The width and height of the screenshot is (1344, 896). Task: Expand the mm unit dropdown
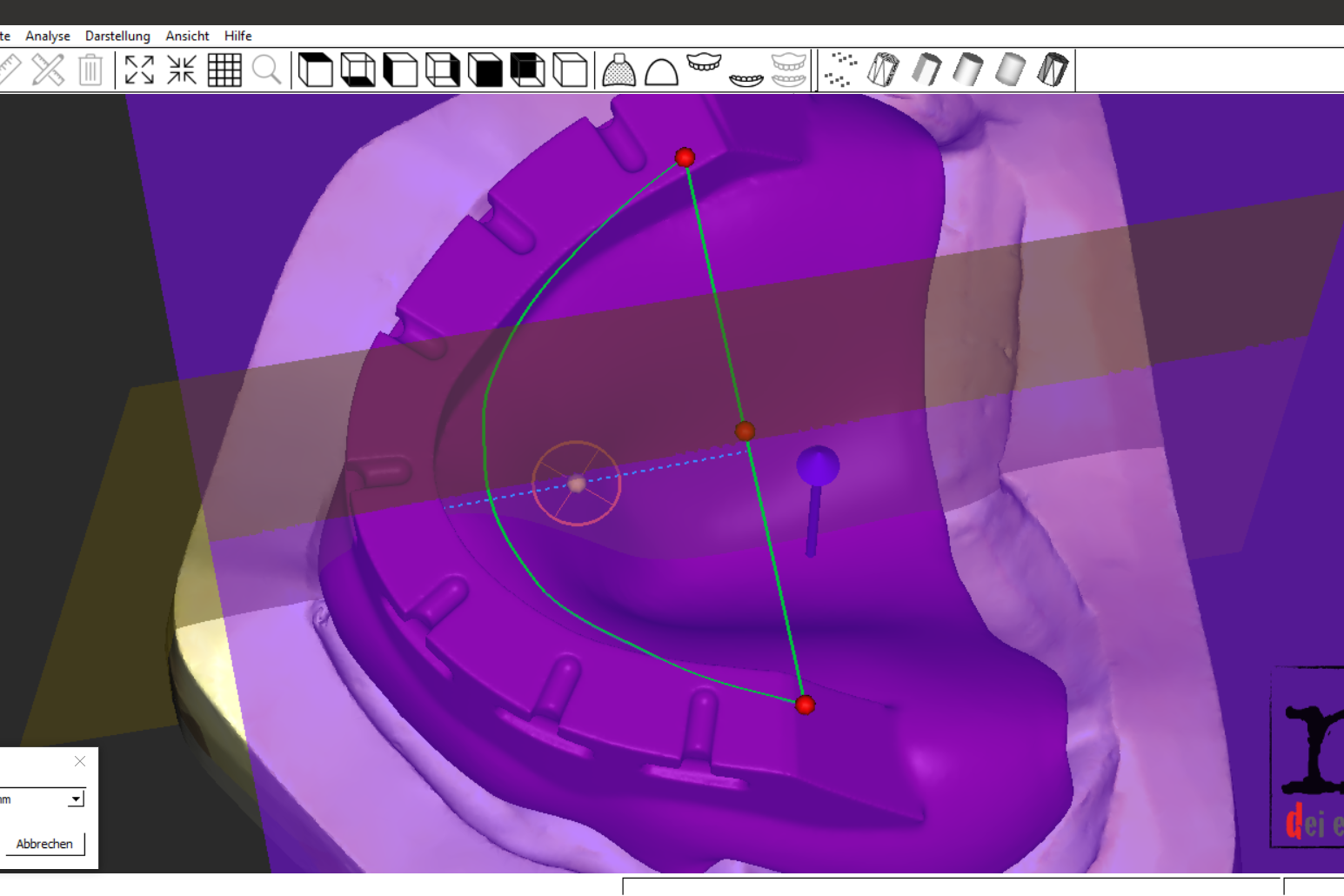76,799
